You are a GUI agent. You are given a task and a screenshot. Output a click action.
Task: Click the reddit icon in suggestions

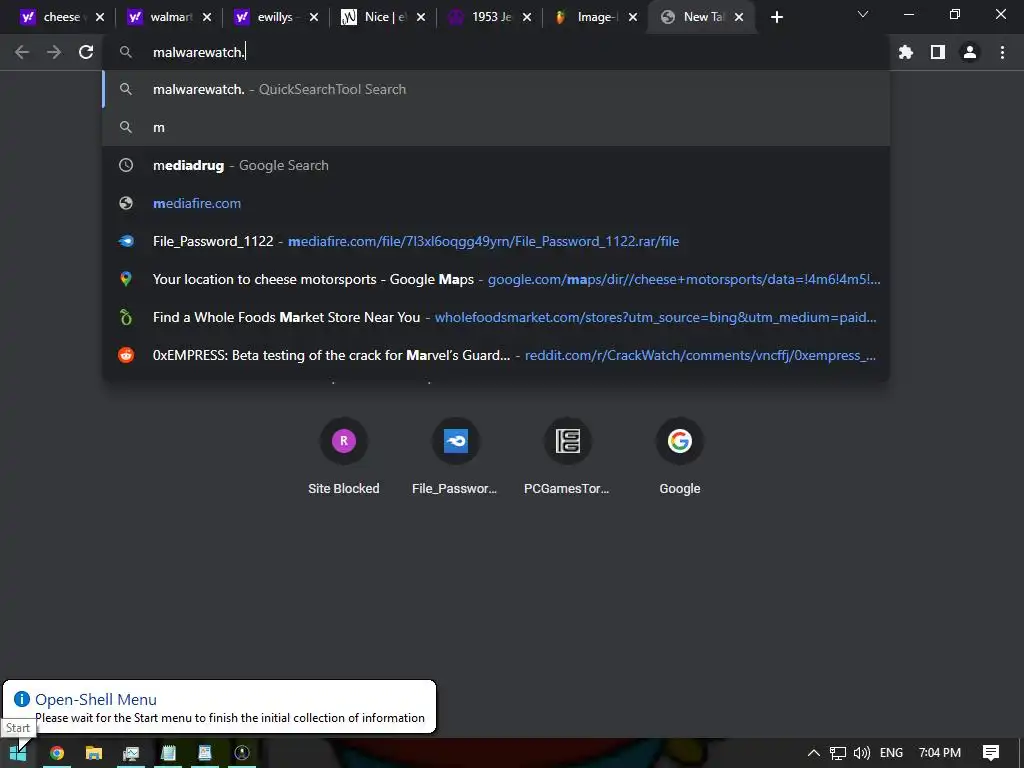pyautogui.click(x=126, y=355)
